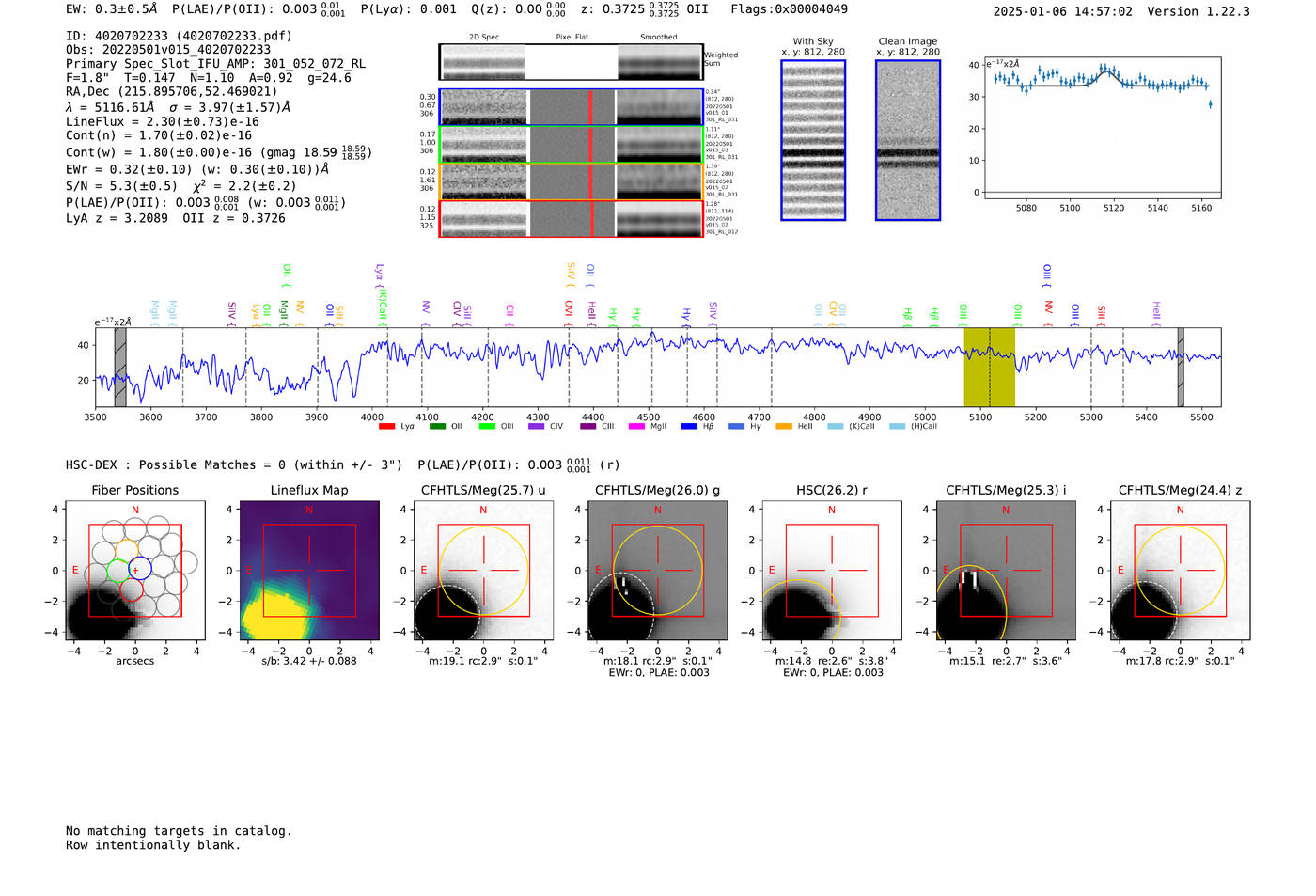Click the yellow highlighted band in spectrum
1316x896 pixels.
989,367
